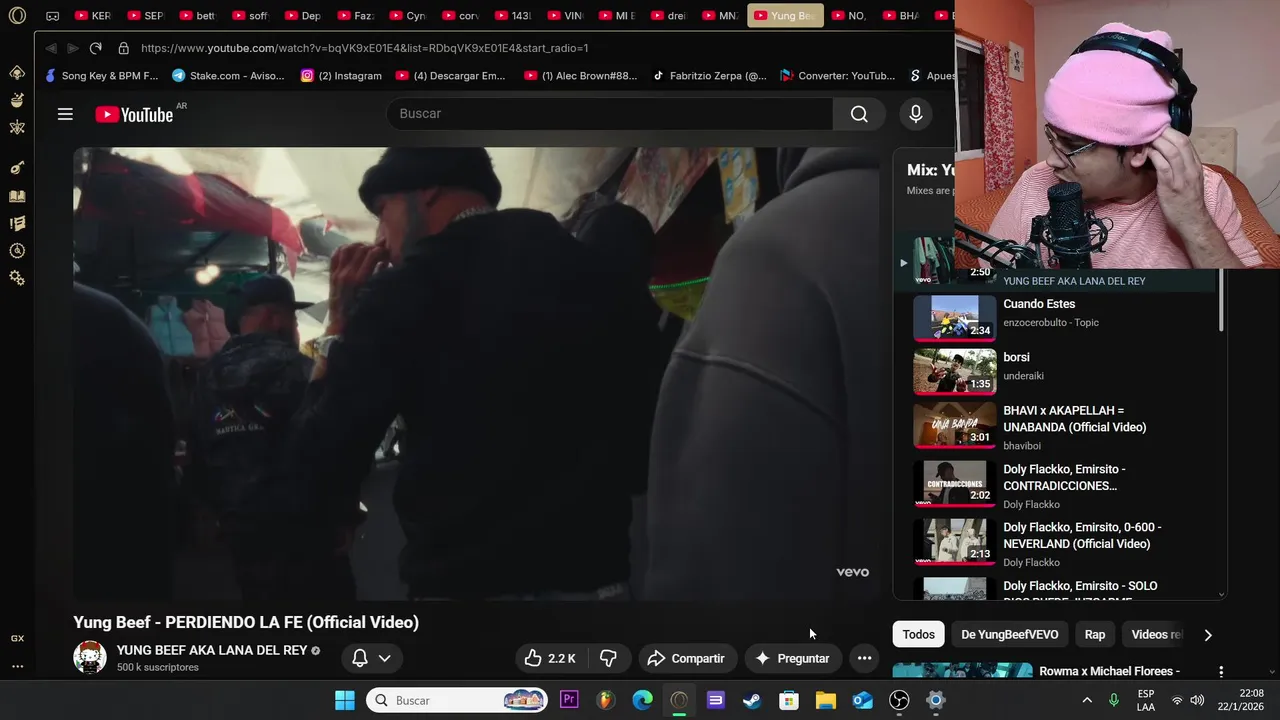Image resolution: width=1280 pixels, height=720 pixels.
Task: Open Microsoft Store from taskbar
Action: (789, 700)
